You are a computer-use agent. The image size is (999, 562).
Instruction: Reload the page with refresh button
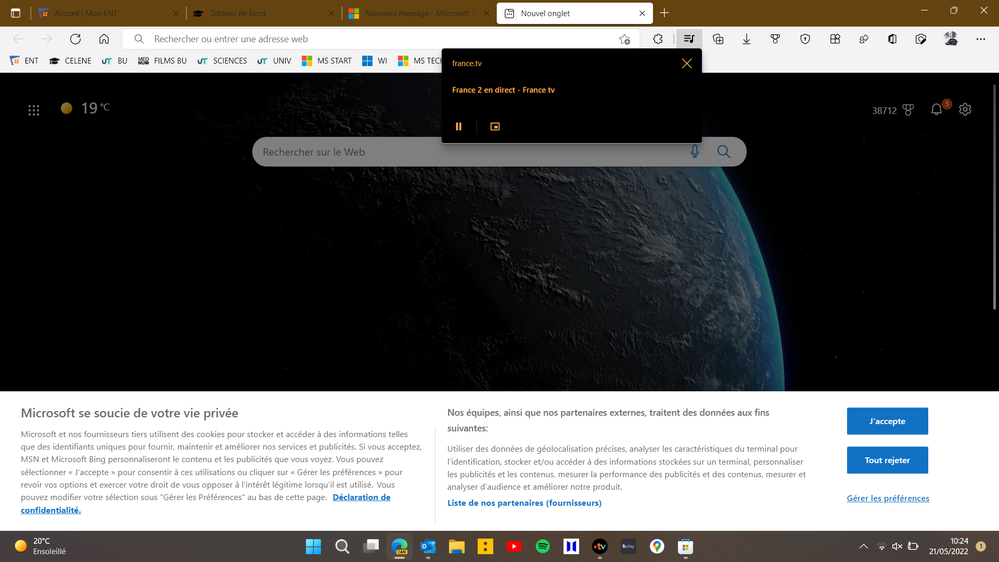tap(75, 39)
